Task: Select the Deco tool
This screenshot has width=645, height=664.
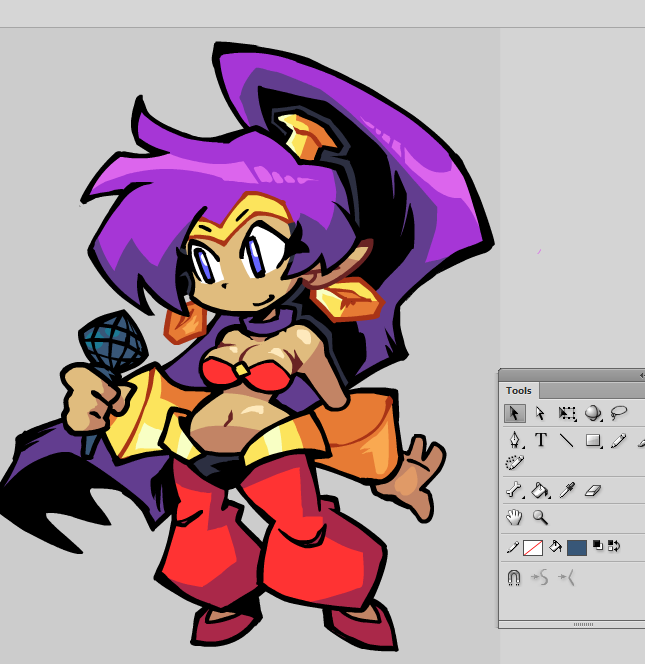Action: [x=515, y=462]
